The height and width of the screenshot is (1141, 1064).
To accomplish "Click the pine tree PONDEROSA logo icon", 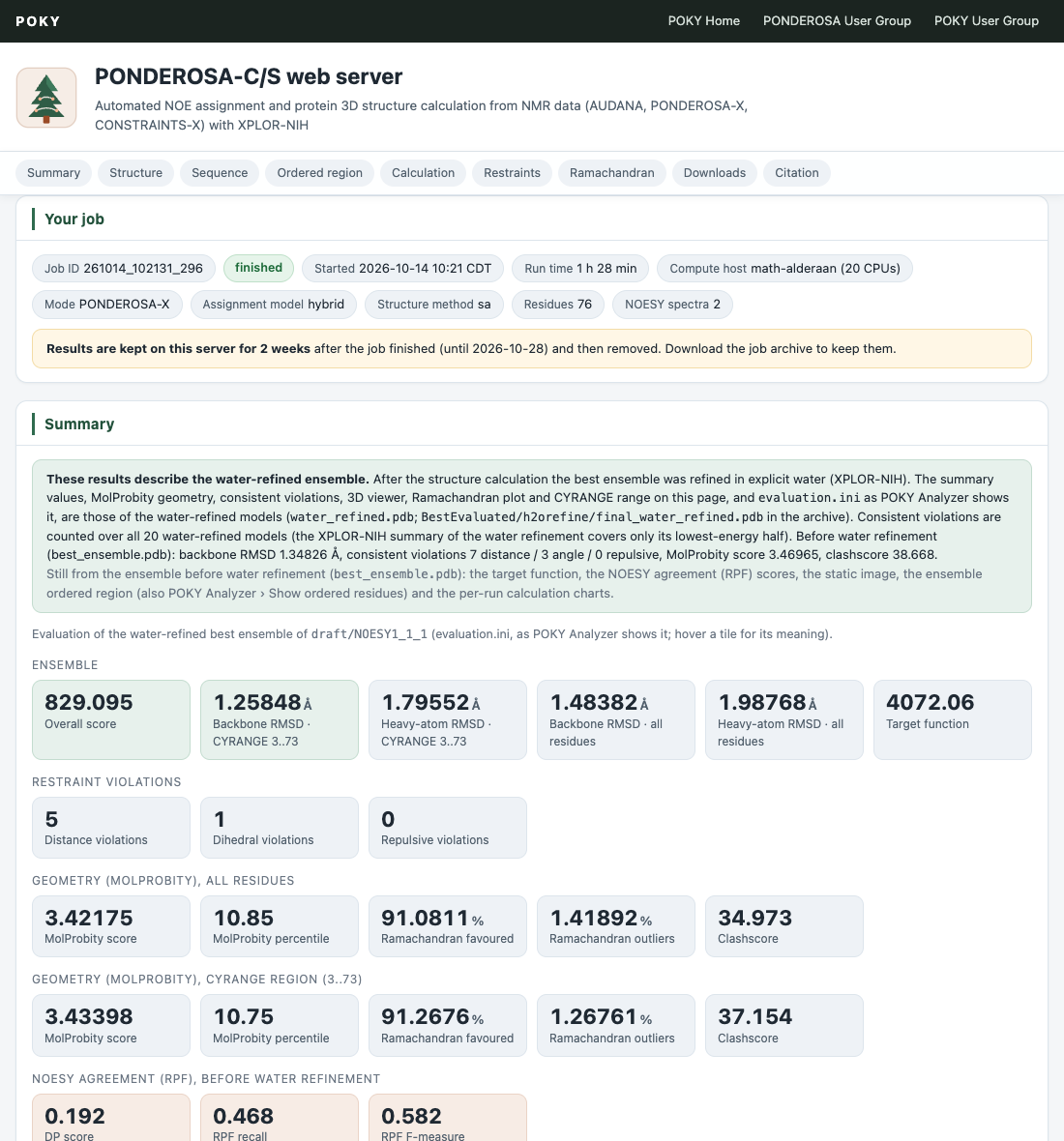I will 46,98.
